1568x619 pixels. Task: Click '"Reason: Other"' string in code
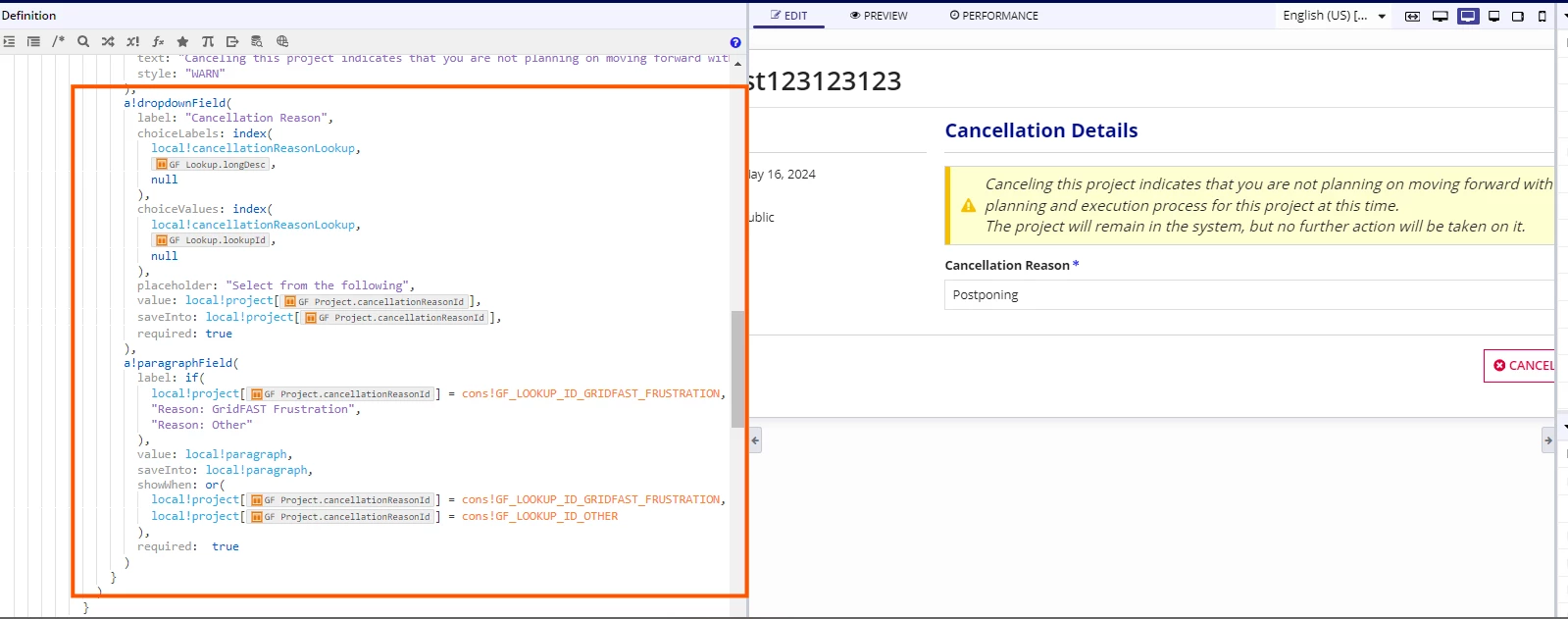click(202, 425)
